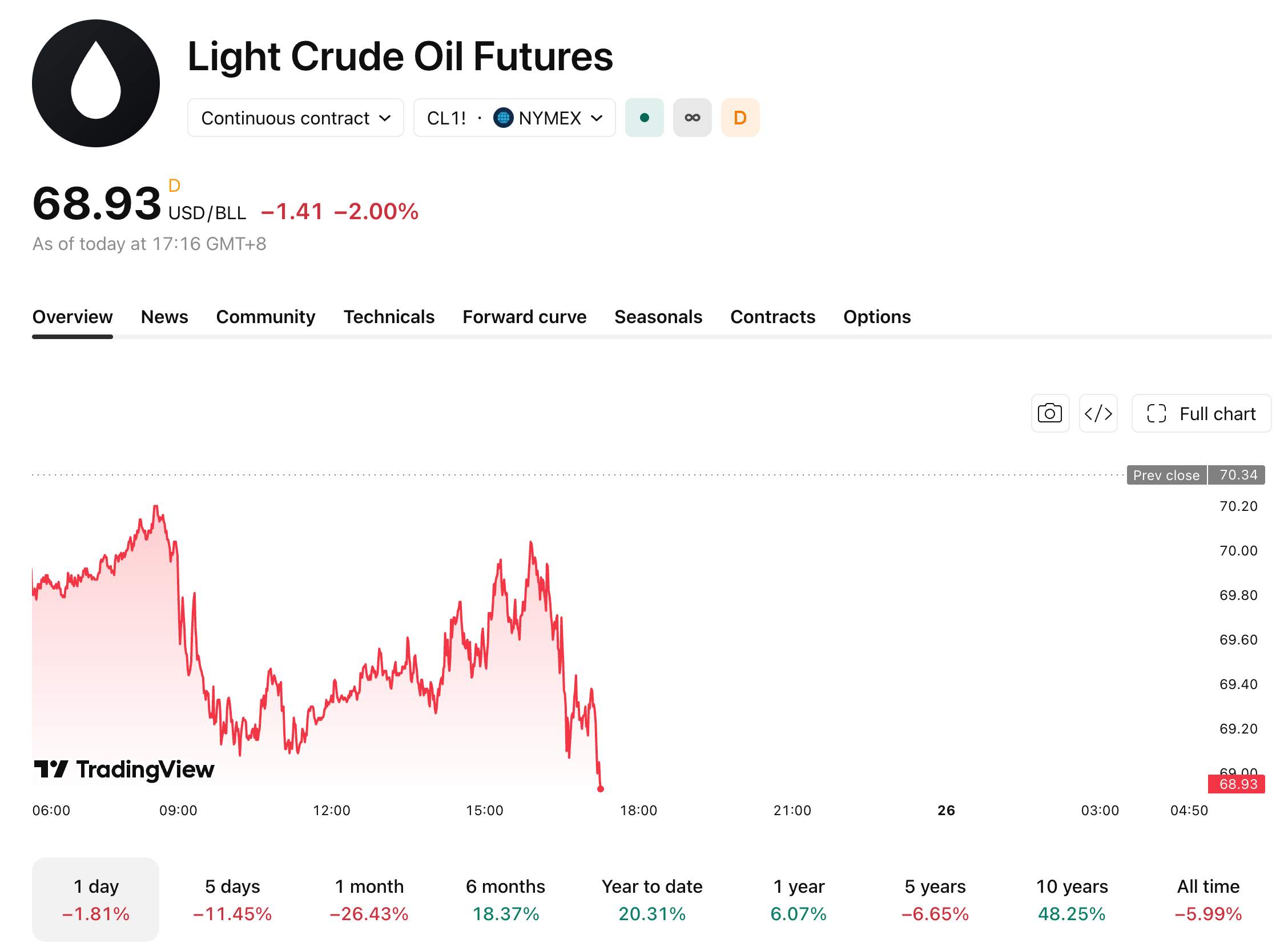Click the 26 date axis label

[947, 811]
